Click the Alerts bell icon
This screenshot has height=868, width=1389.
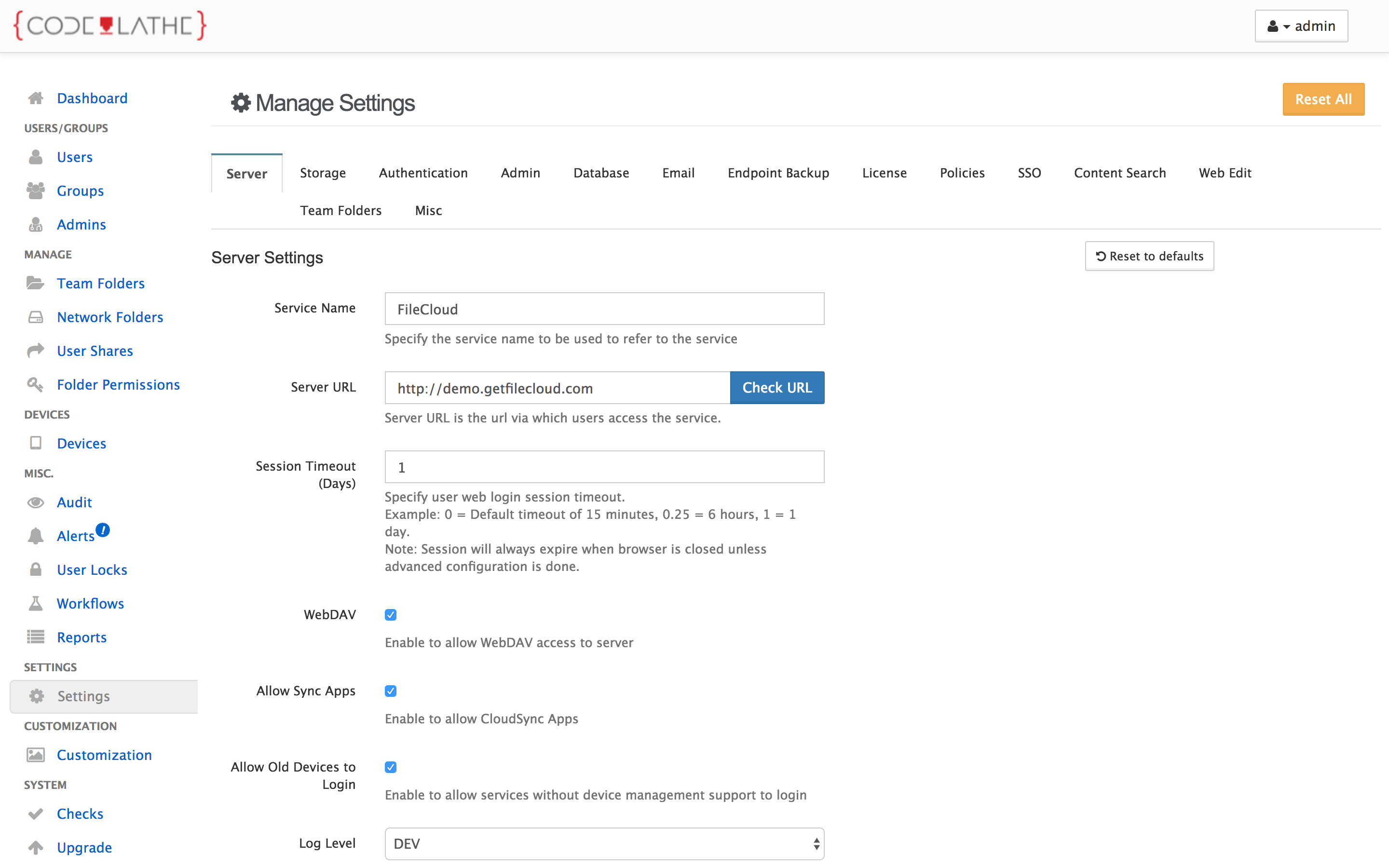tap(36, 536)
